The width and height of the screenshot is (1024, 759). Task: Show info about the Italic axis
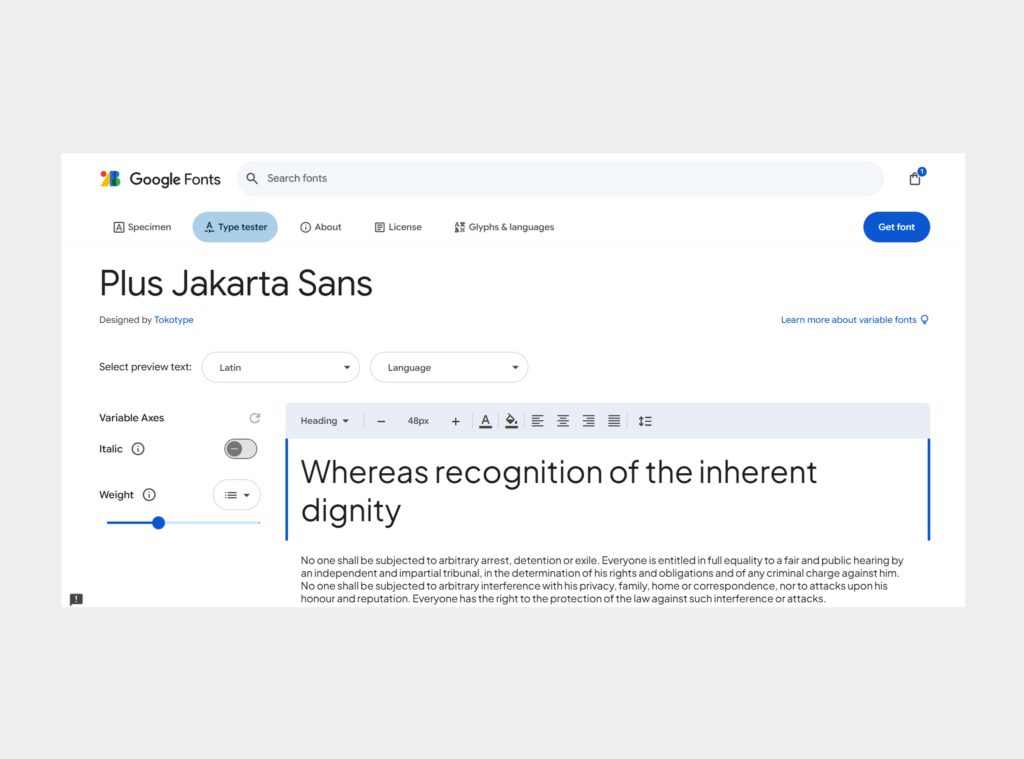tap(138, 449)
